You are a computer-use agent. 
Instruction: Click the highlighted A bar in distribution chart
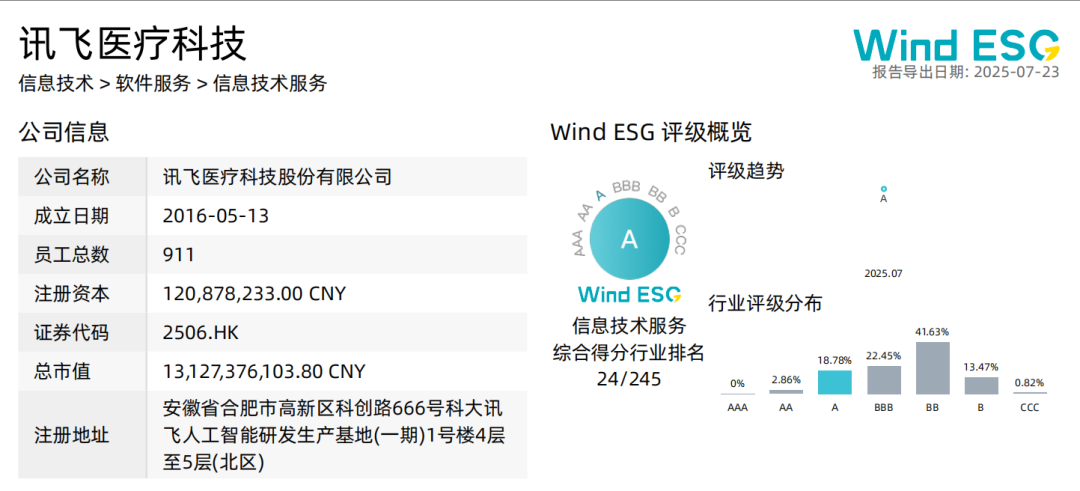[x=835, y=382]
